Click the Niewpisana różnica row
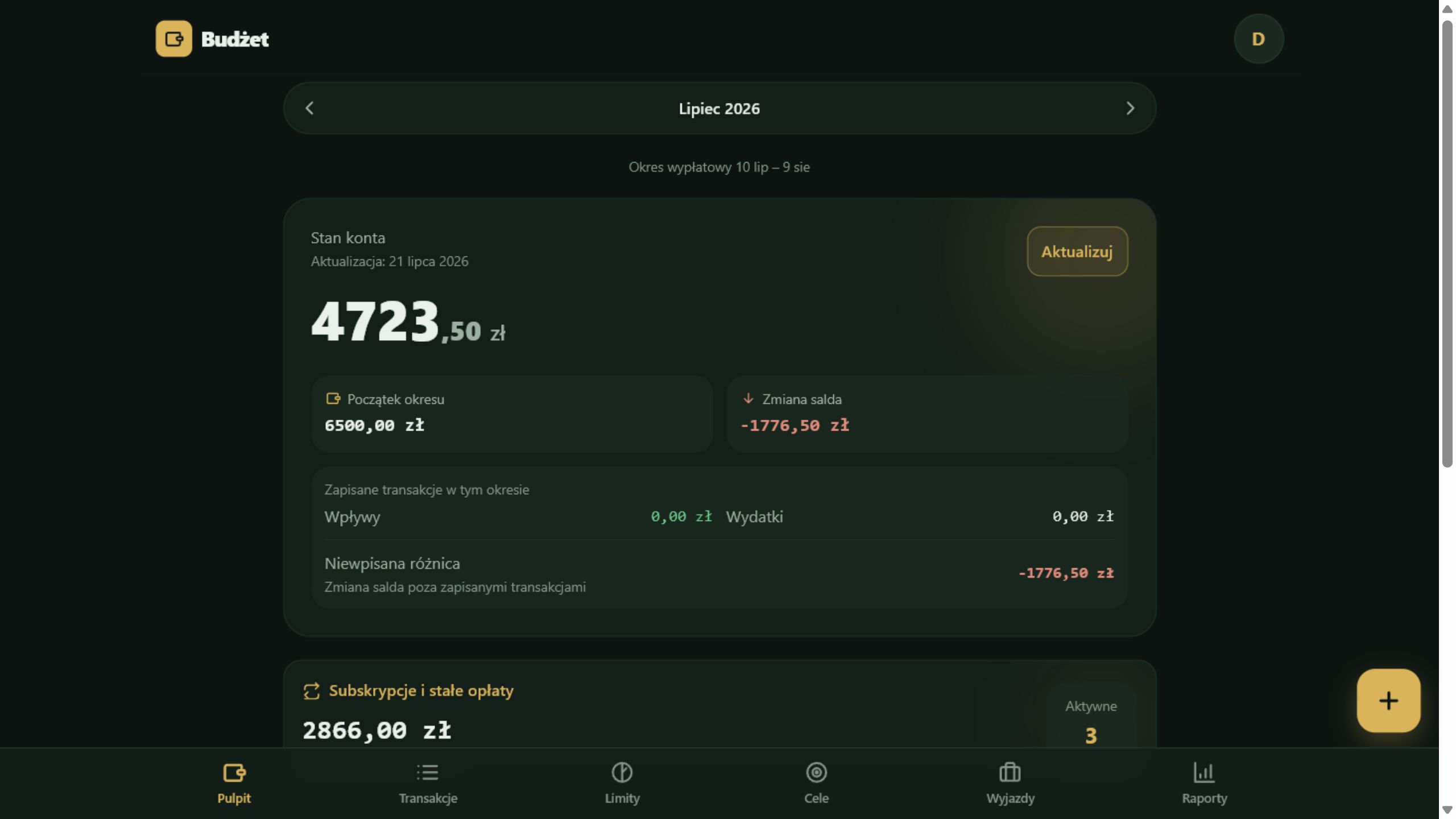Screen dimensions: 1456x819 point(719,574)
